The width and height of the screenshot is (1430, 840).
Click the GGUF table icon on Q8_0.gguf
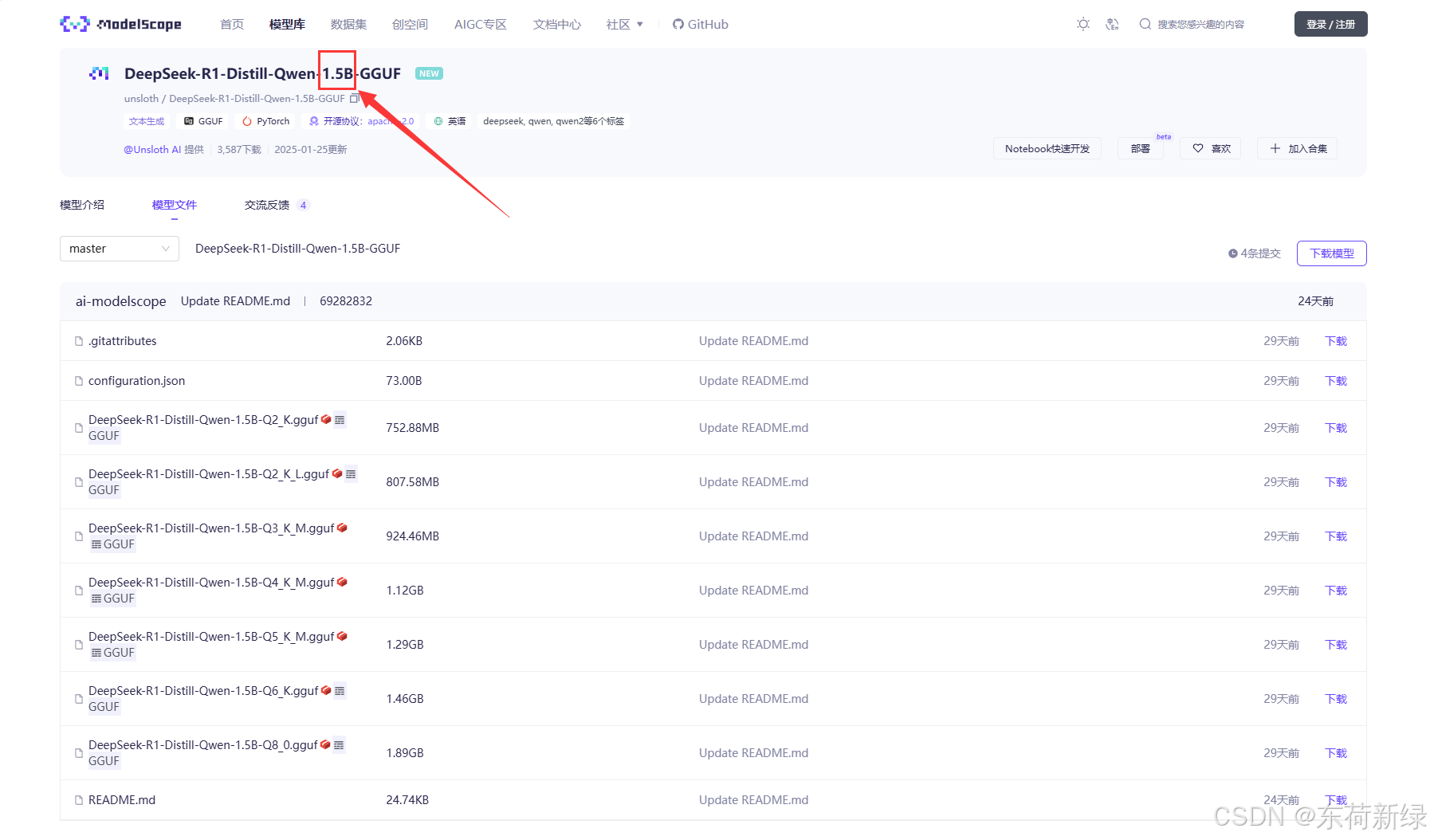pyautogui.click(x=339, y=744)
